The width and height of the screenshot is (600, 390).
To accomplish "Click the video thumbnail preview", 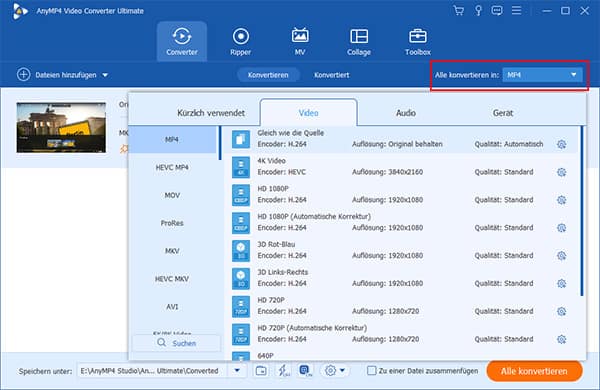I will coord(61,127).
